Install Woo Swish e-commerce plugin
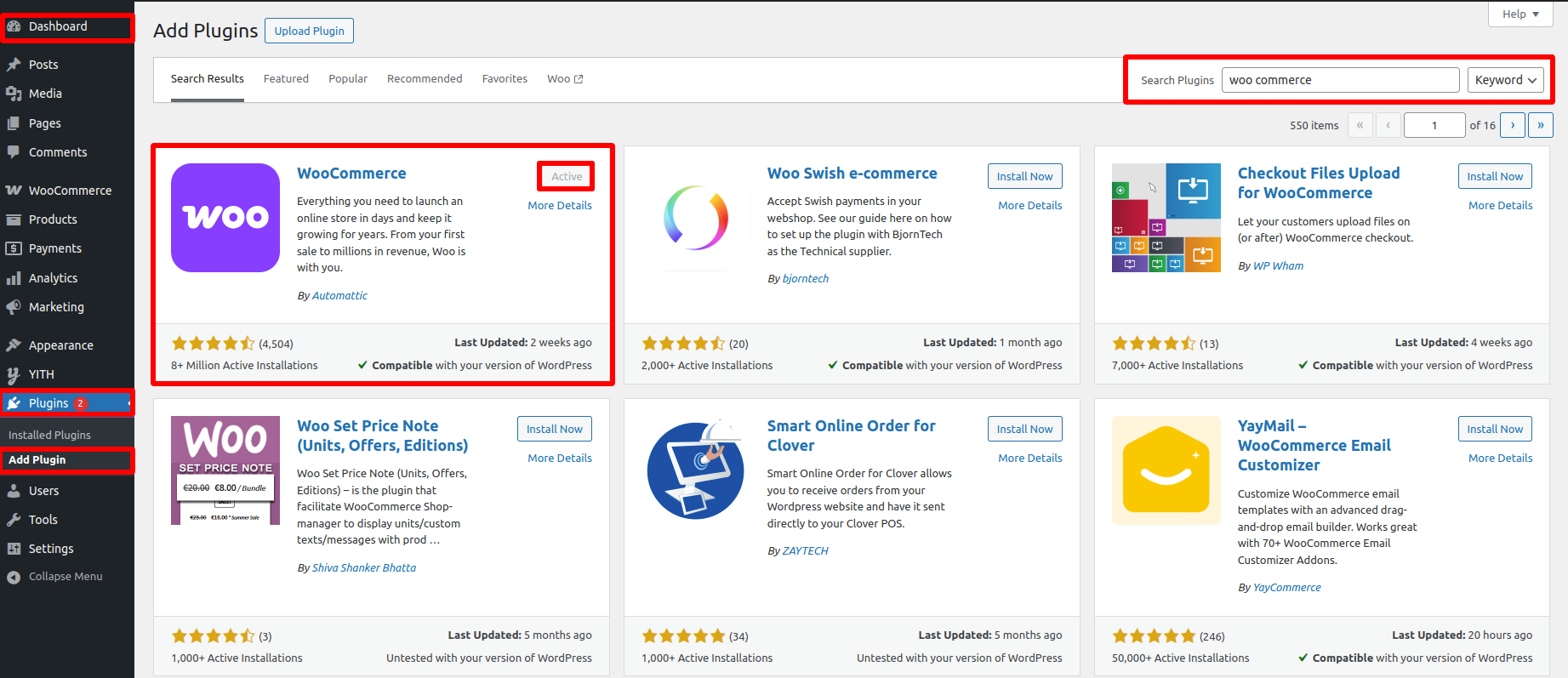1568x678 pixels. tap(1024, 176)
